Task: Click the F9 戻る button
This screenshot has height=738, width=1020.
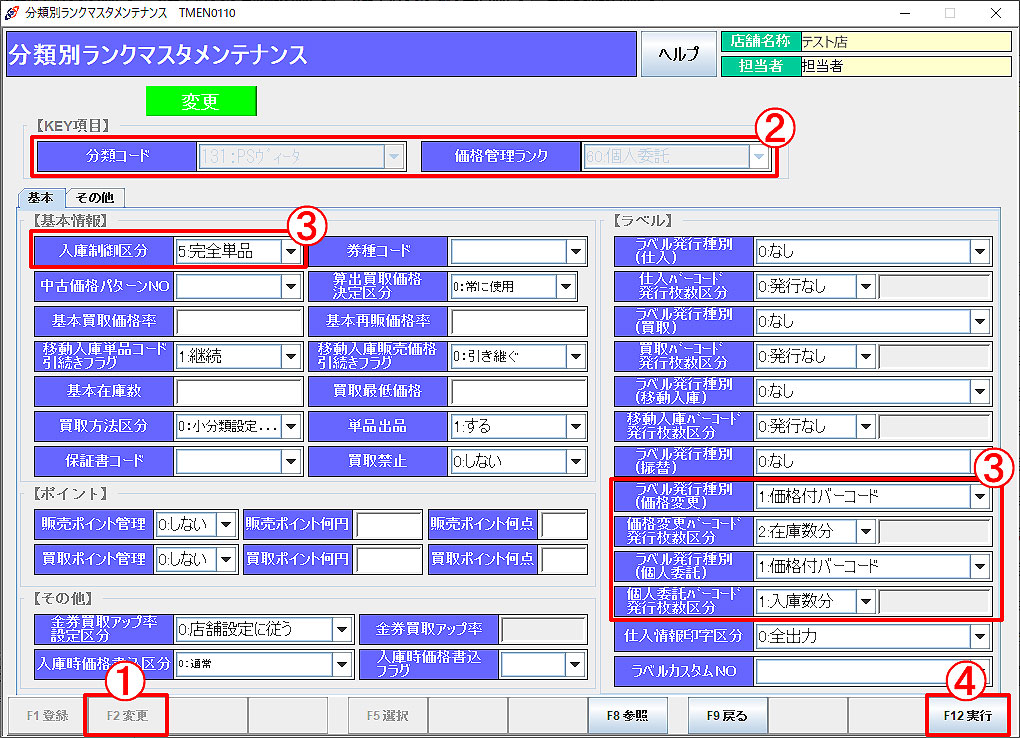Action: pos(727,716)
